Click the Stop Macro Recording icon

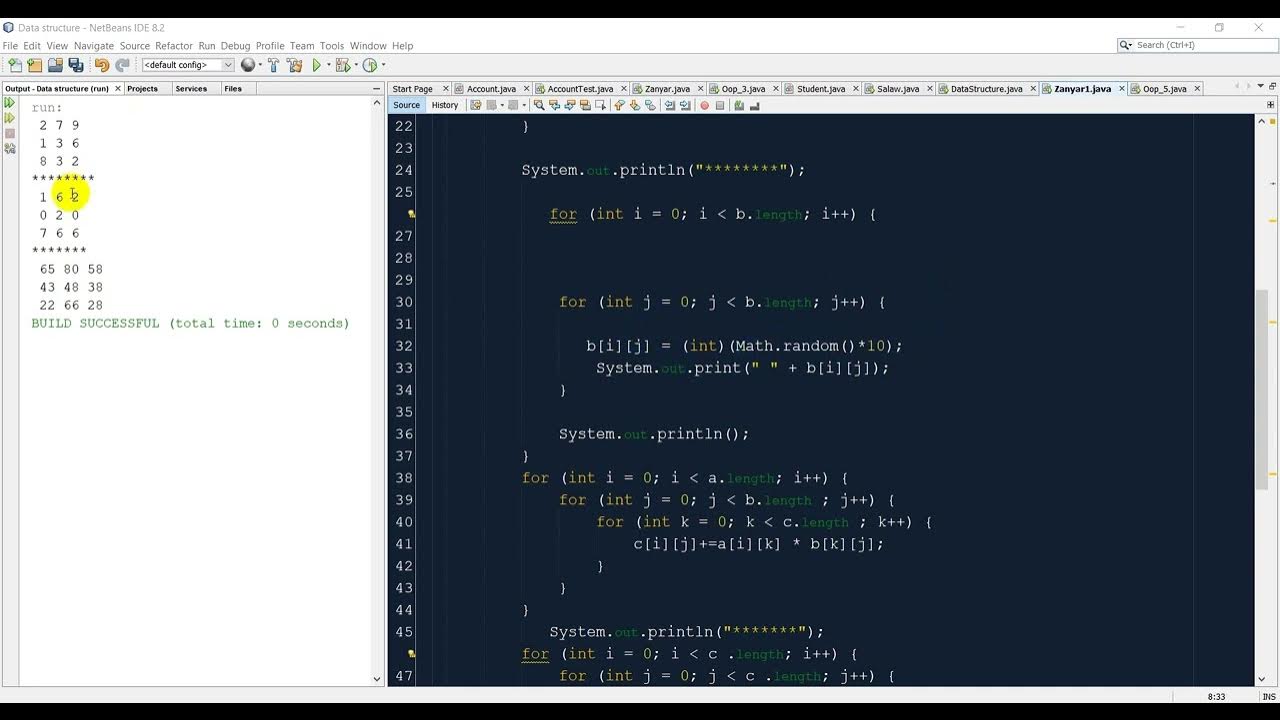(x=720, y=105)
